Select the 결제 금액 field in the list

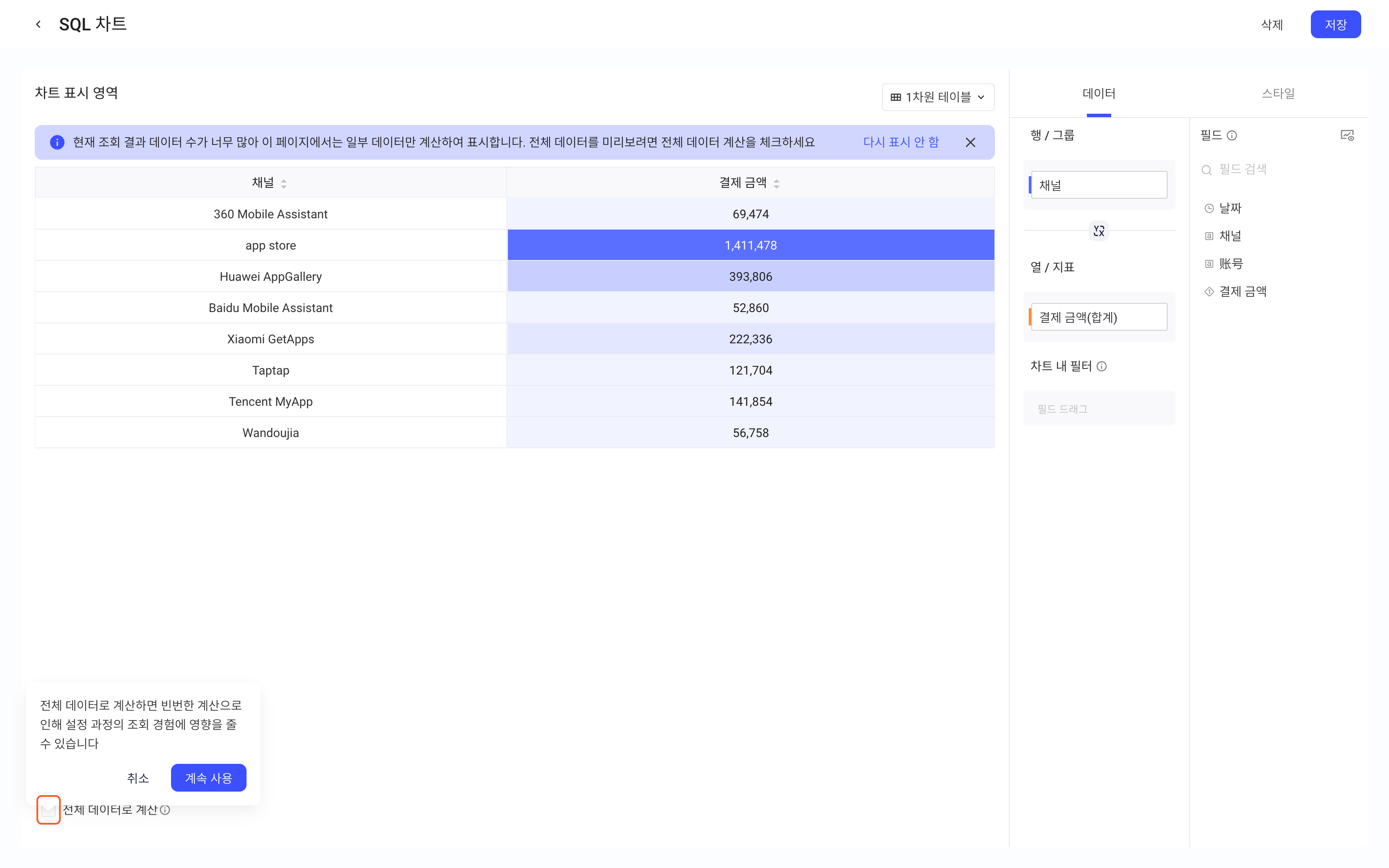pyautogui.click(x=1235, y=292)
